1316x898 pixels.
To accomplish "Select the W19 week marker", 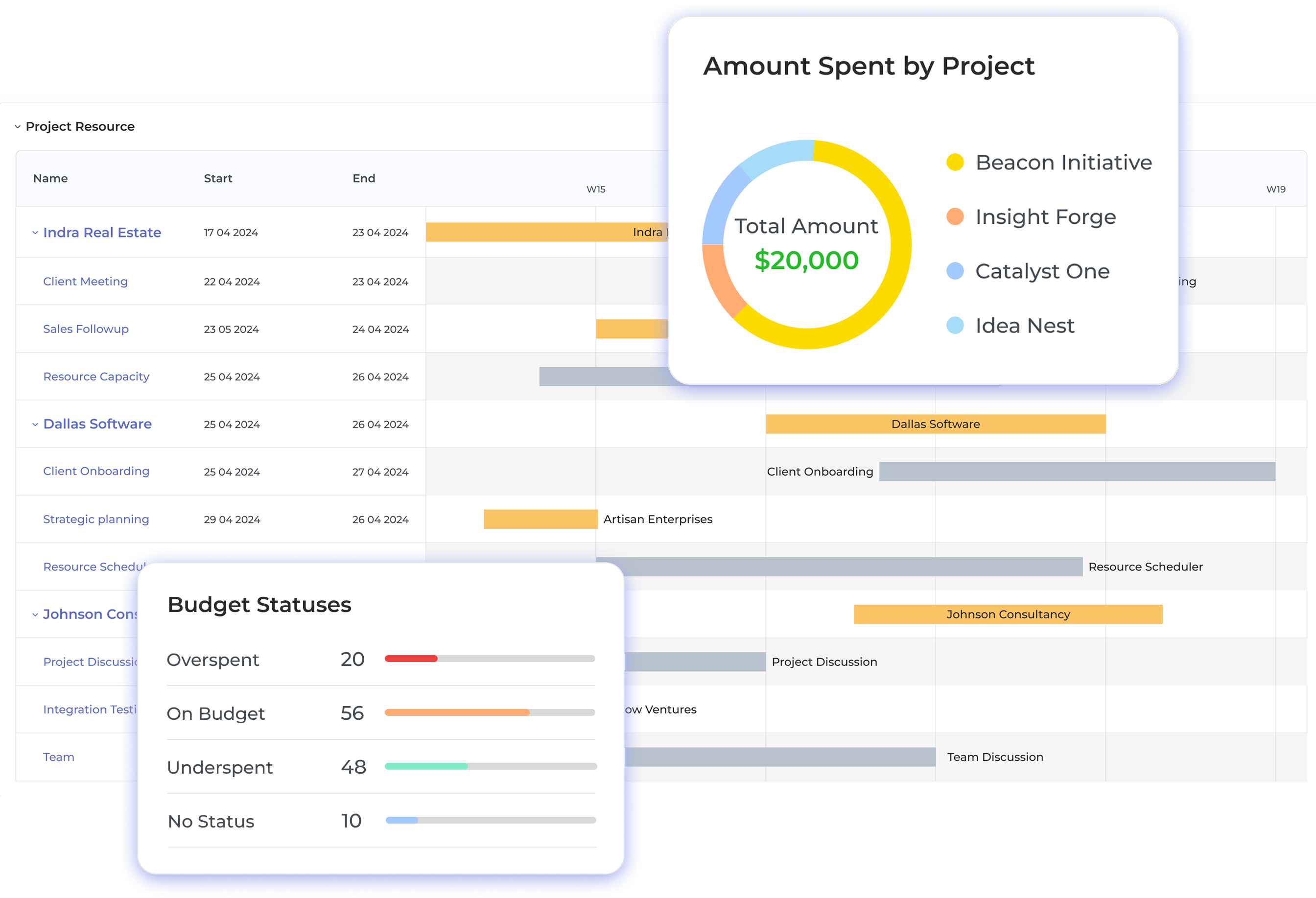I will (1276, 189).
